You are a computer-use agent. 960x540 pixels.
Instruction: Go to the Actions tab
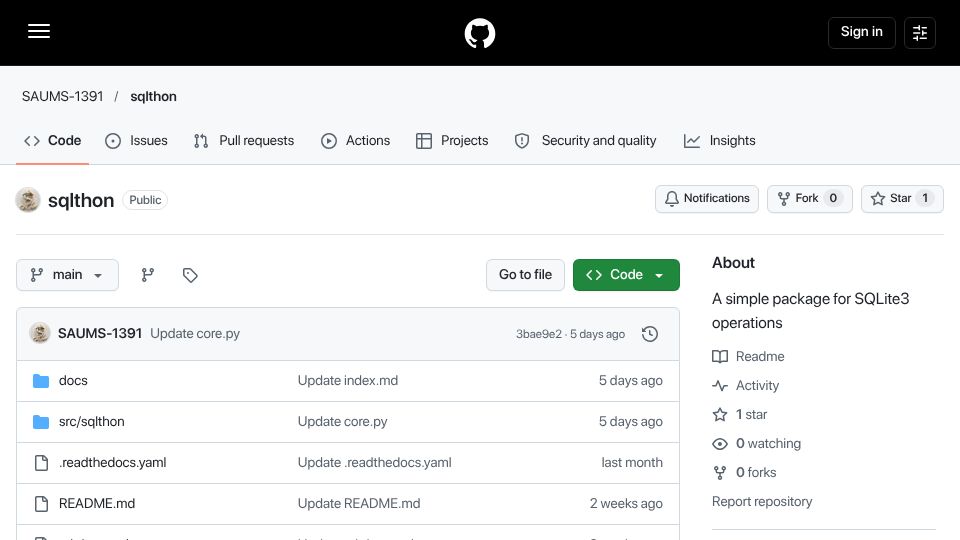[355, 141]
